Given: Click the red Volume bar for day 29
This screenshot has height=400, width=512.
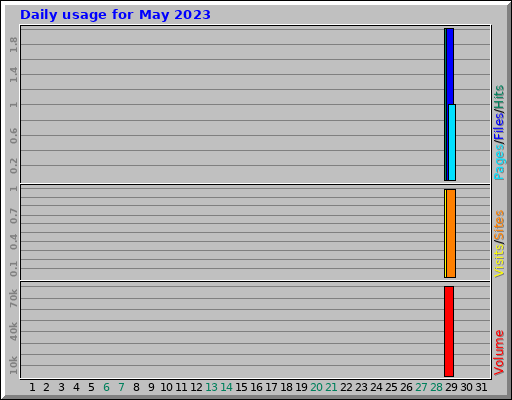Looking at the screenshot, I should pos(449,331).
